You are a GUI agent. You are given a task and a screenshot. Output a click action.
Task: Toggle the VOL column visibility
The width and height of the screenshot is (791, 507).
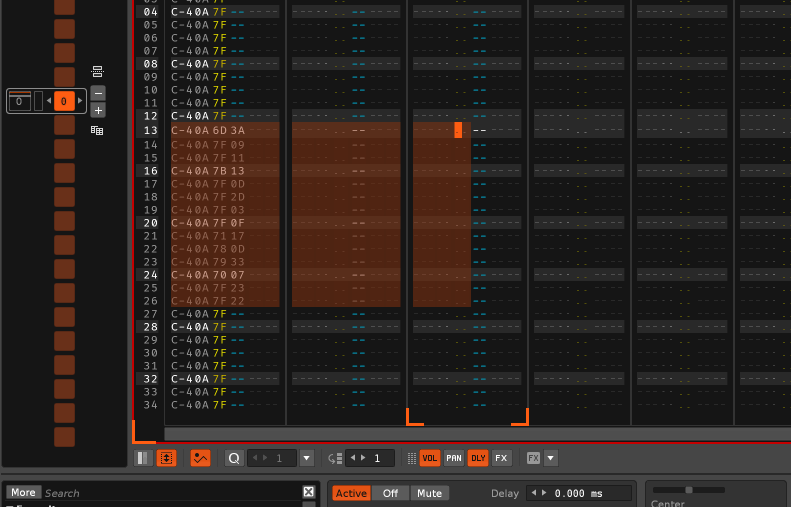(x=430, y=458)
